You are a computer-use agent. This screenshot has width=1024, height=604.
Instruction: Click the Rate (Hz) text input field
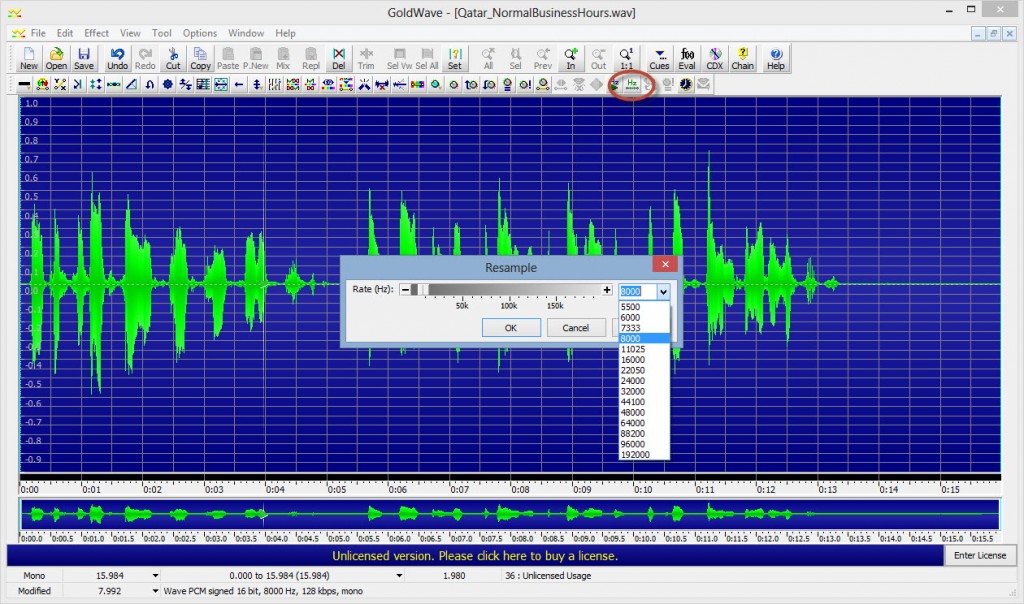coord(637,291)
